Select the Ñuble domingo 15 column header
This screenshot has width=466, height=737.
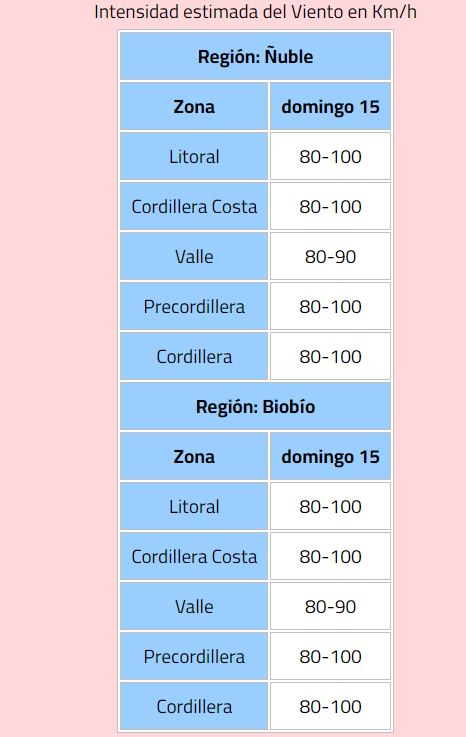tap(330, 107)
